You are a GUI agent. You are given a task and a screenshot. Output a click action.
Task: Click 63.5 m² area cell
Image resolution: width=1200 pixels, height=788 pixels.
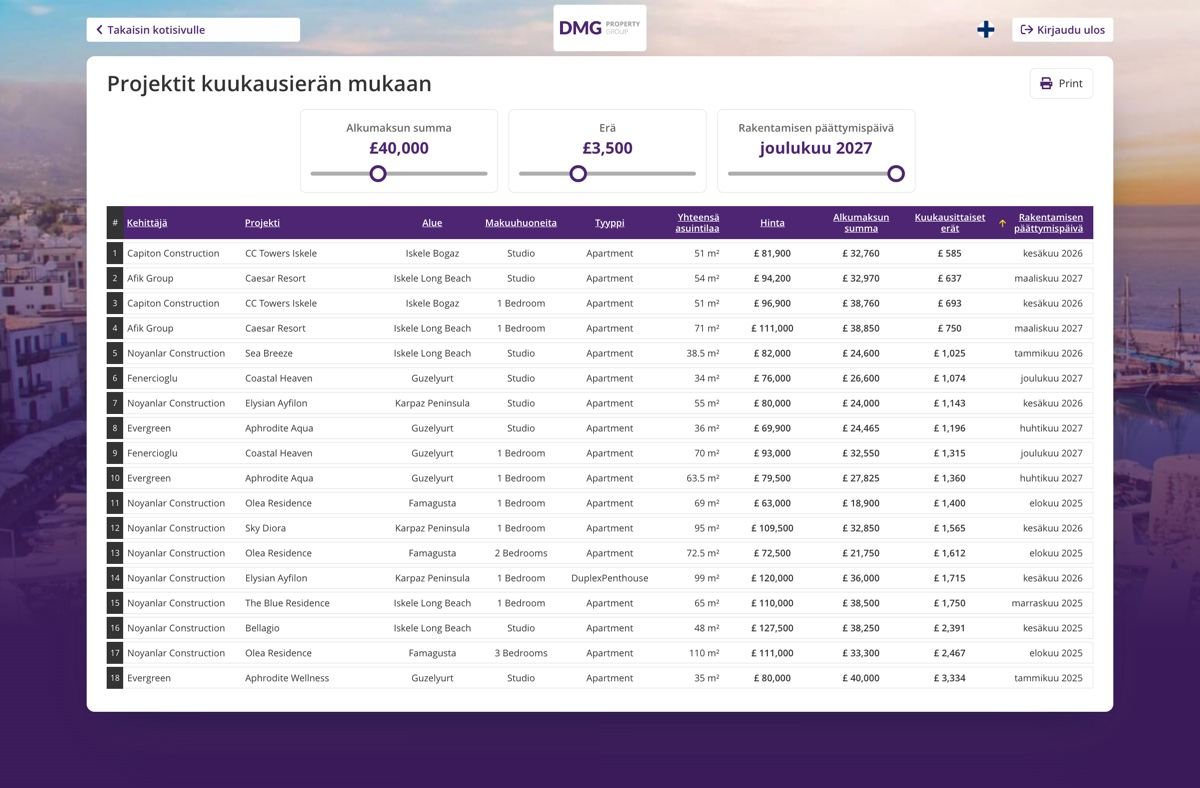(x=703, y=478)
